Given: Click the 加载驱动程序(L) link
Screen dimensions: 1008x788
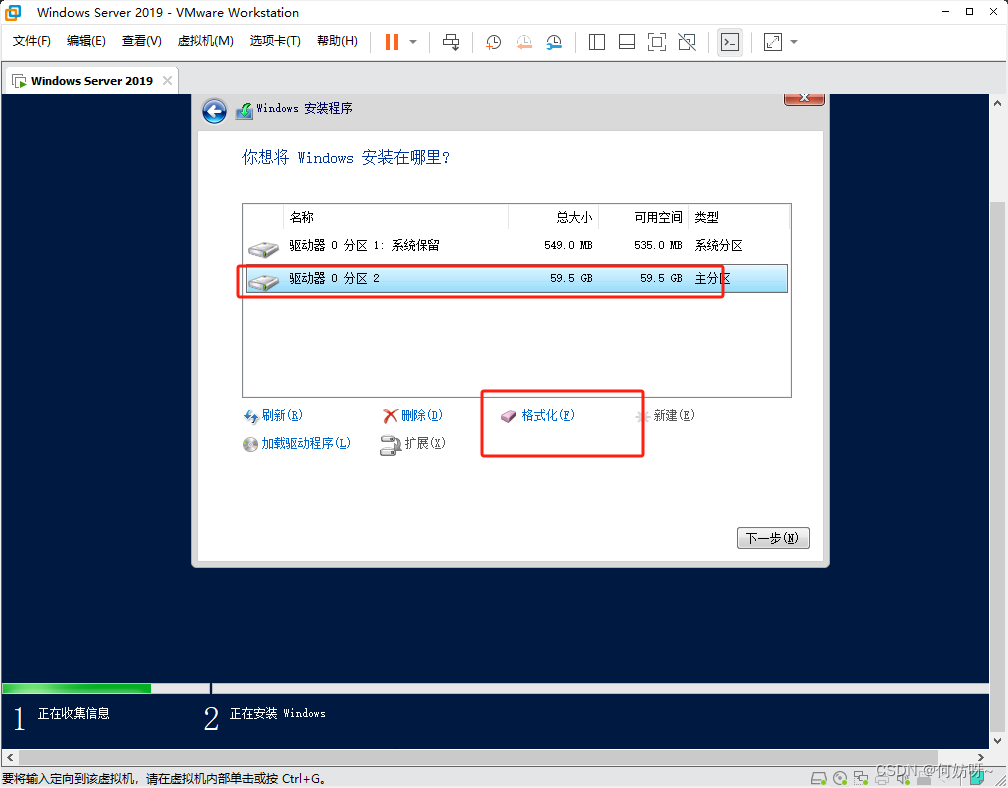Looking at the screenshot, I should (x=306, y=443).
